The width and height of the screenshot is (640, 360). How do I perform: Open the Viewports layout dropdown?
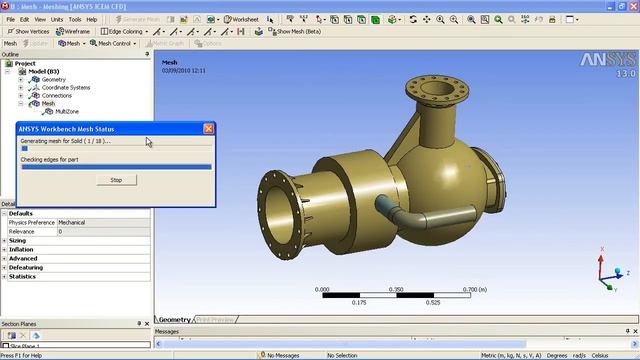572,19
